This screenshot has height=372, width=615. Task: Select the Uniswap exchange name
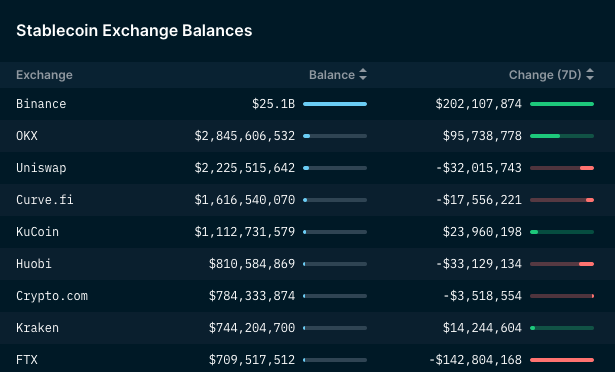coord(41,168)
